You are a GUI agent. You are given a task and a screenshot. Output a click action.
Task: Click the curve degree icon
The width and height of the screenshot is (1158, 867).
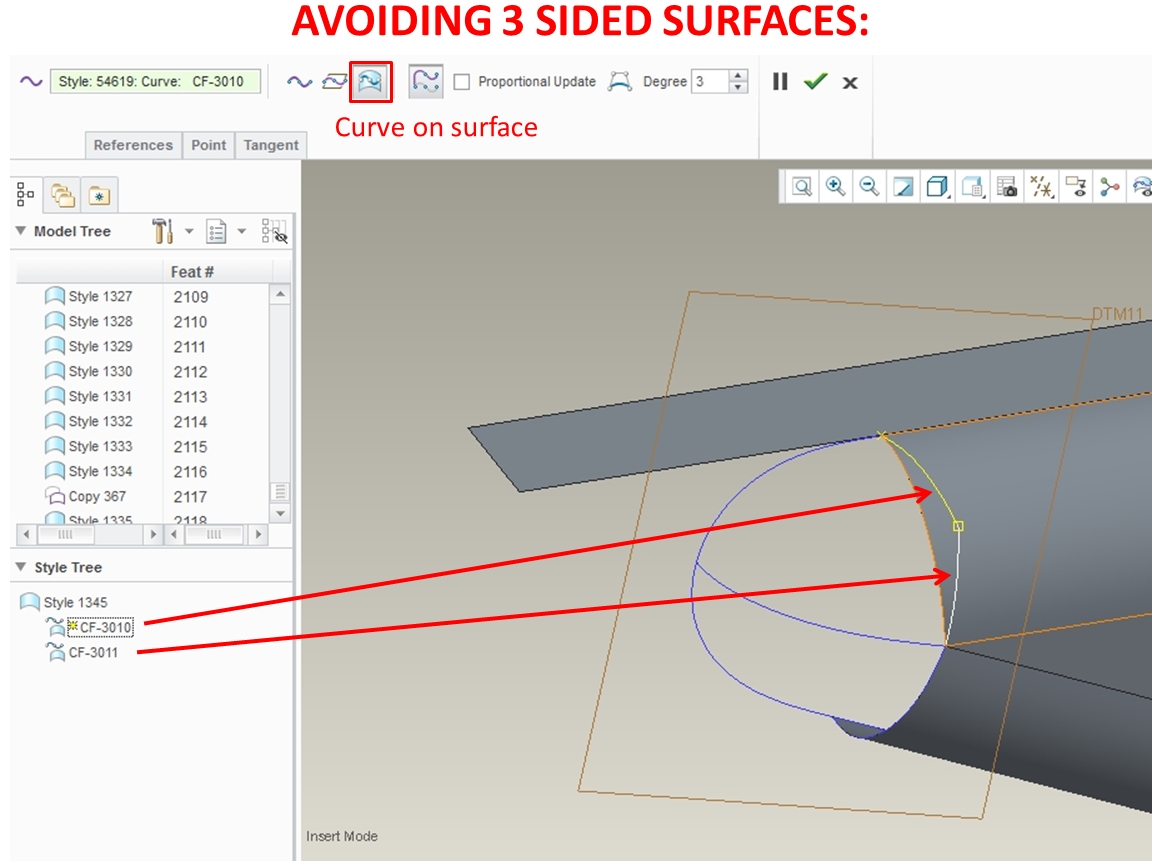(620, 81)
